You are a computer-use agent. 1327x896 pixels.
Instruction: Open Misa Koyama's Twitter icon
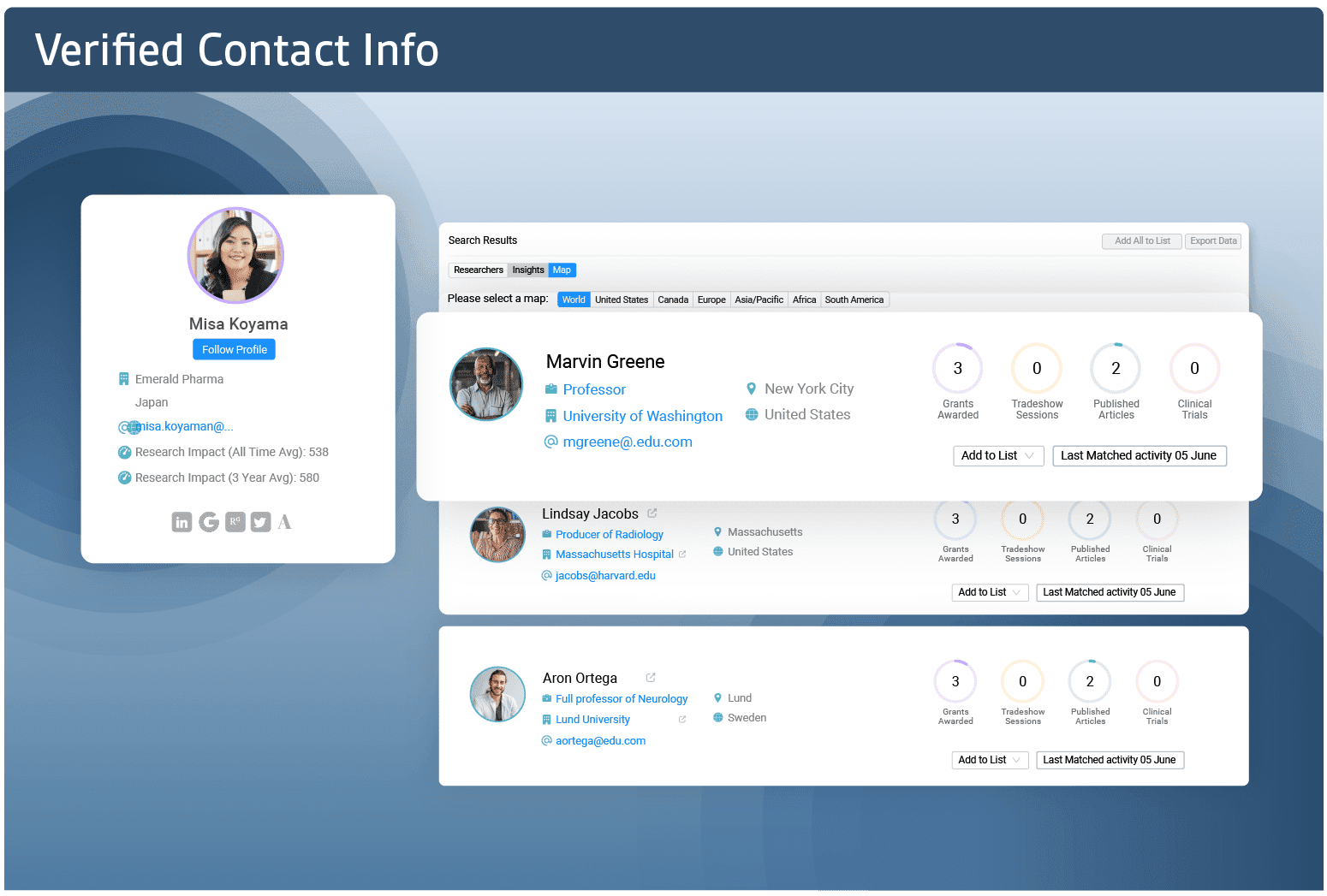[x=261, y=522]
